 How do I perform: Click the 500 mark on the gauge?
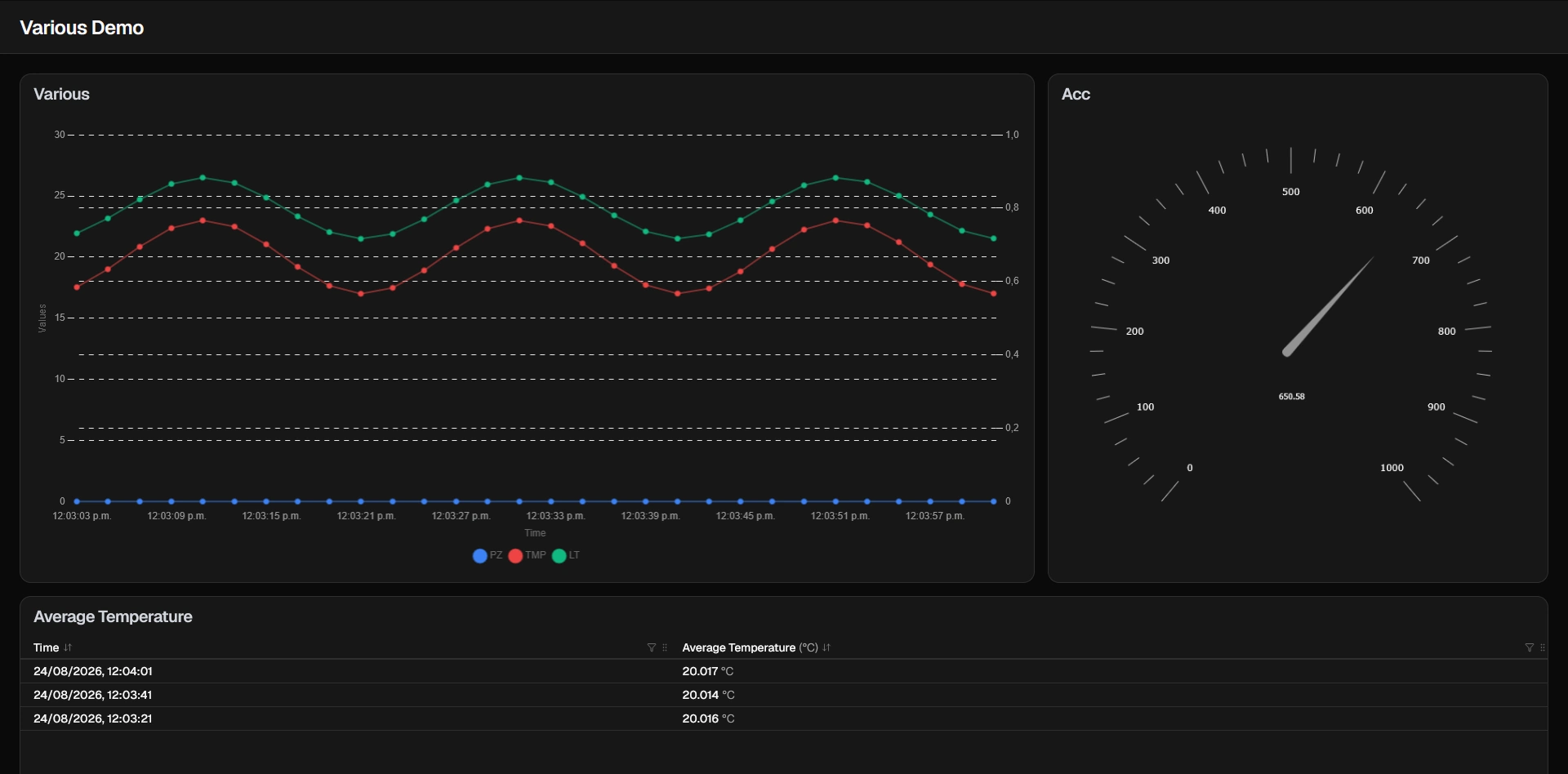pyautogui.click(x=1290, y=192)
